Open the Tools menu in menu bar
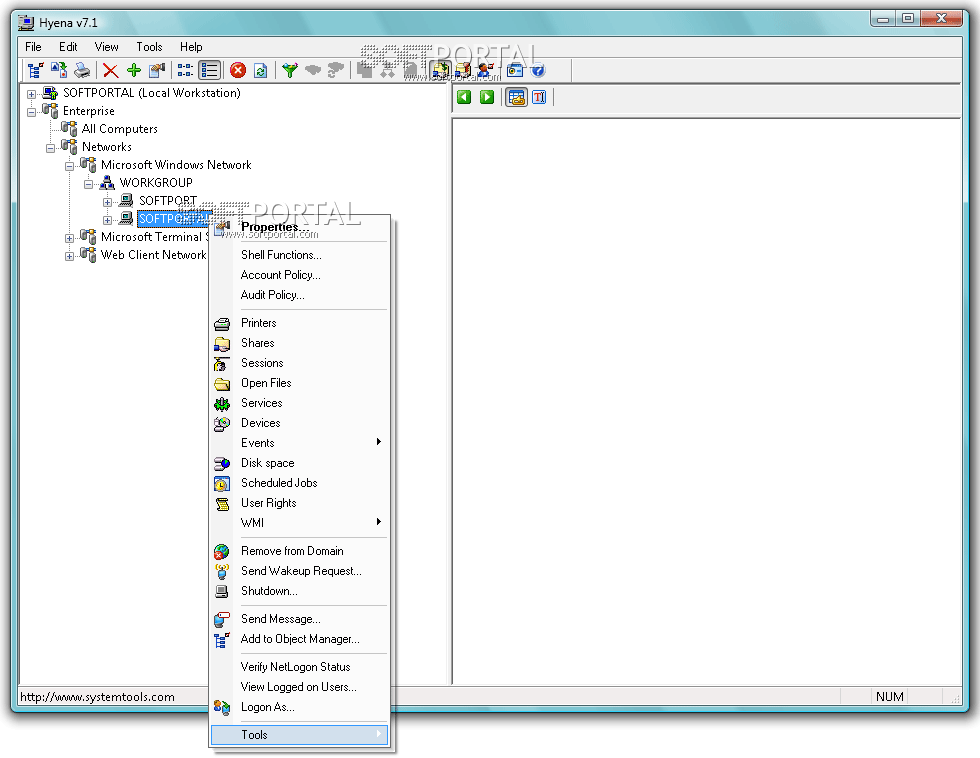Screen dimensions: 980x758 [149, 47]
